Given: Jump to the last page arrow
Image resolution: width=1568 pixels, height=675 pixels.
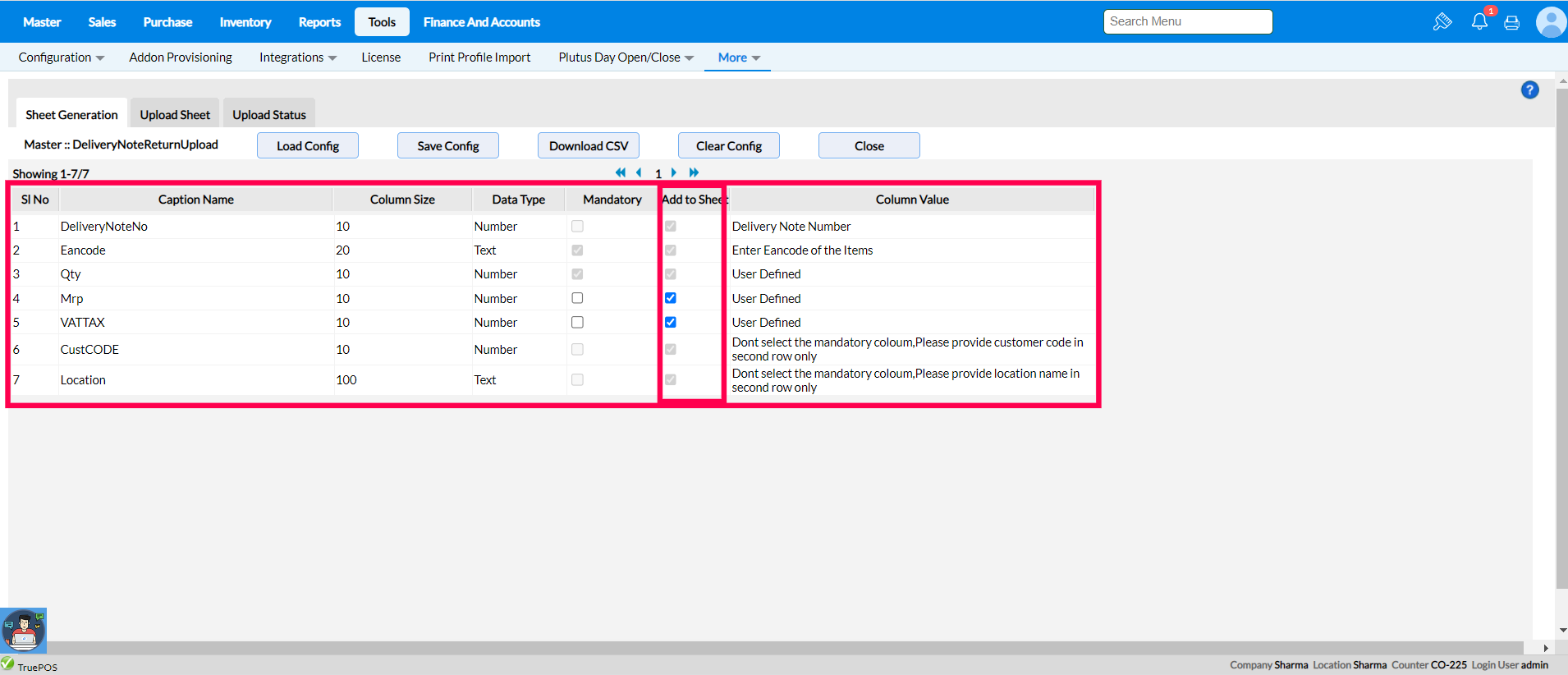Looking at the screenshot, I should tap(694, 172).
